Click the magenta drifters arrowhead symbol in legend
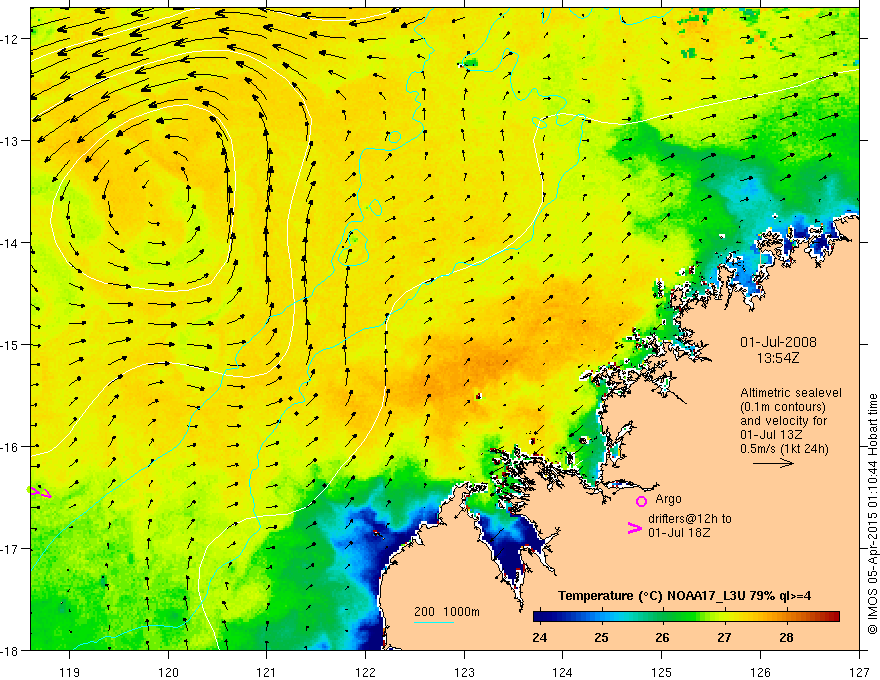This screenshot has width=880, height=680. 634,528
